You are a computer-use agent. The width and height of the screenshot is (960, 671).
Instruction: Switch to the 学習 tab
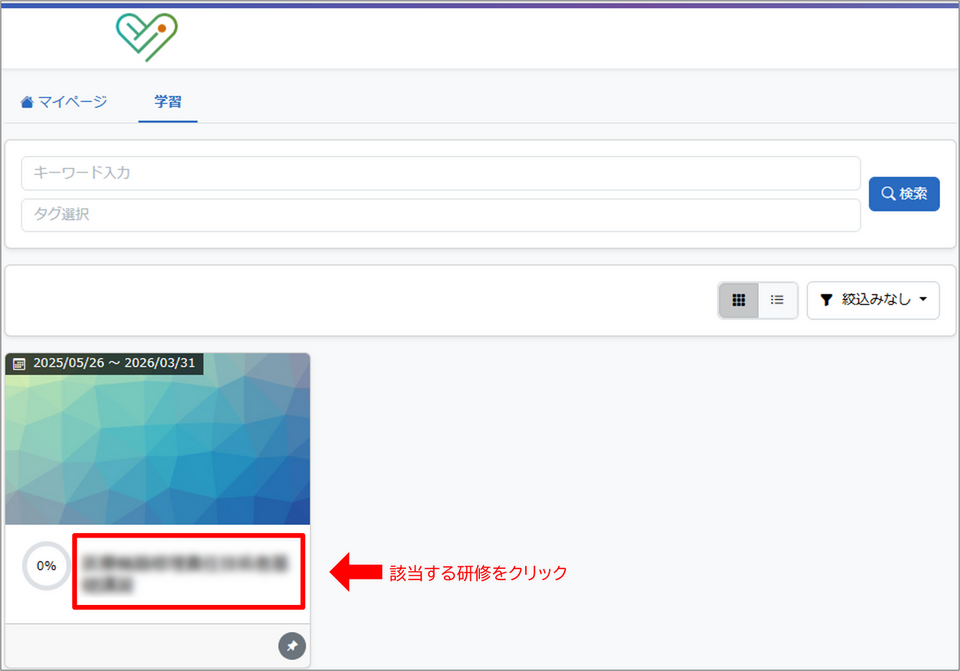[168, 102]
